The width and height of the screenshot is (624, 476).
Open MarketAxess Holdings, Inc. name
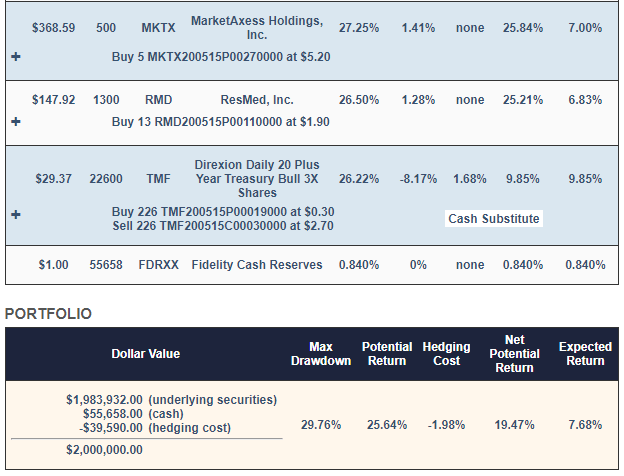[256, 28]
